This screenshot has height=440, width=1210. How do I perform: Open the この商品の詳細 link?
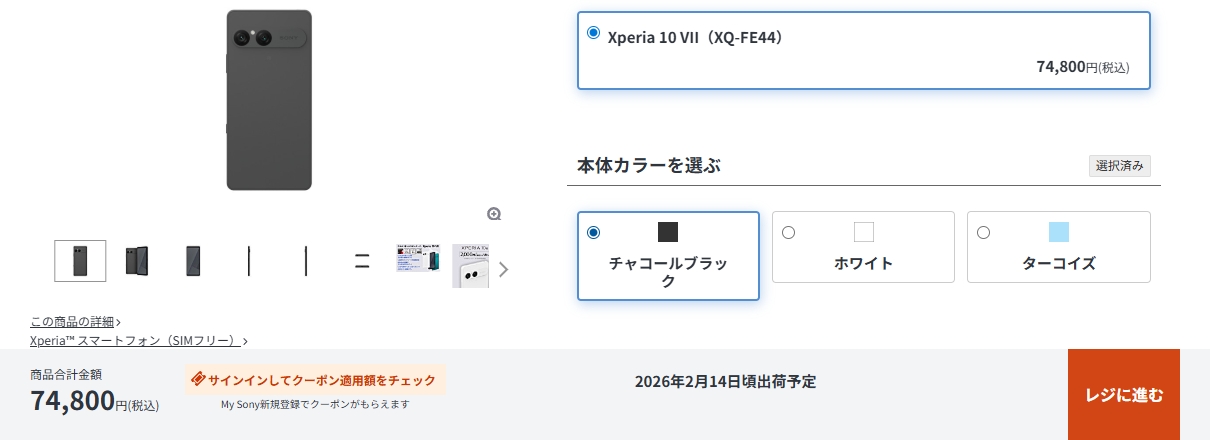[72, 321]
